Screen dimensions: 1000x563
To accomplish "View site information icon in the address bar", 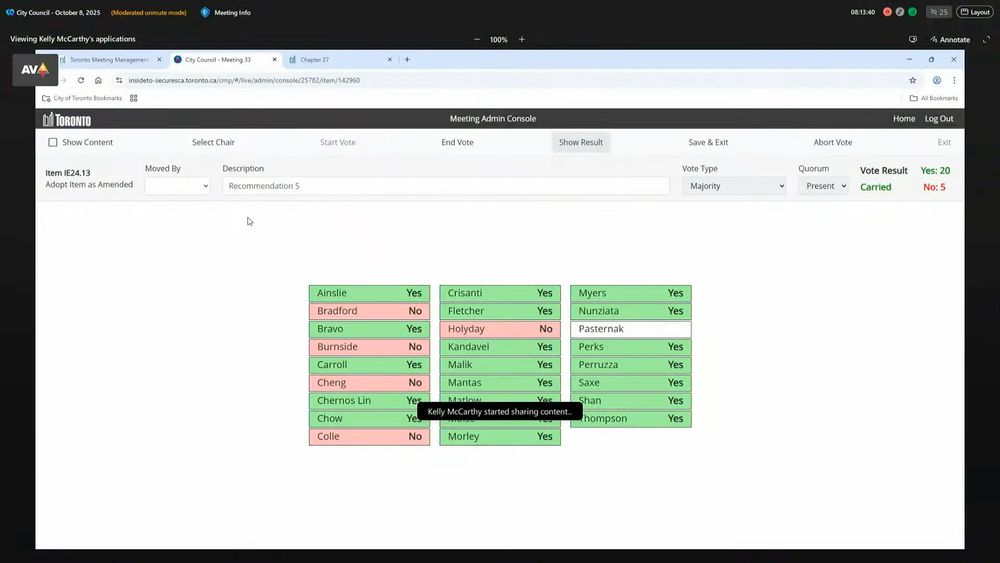I will tap(119, 80).
